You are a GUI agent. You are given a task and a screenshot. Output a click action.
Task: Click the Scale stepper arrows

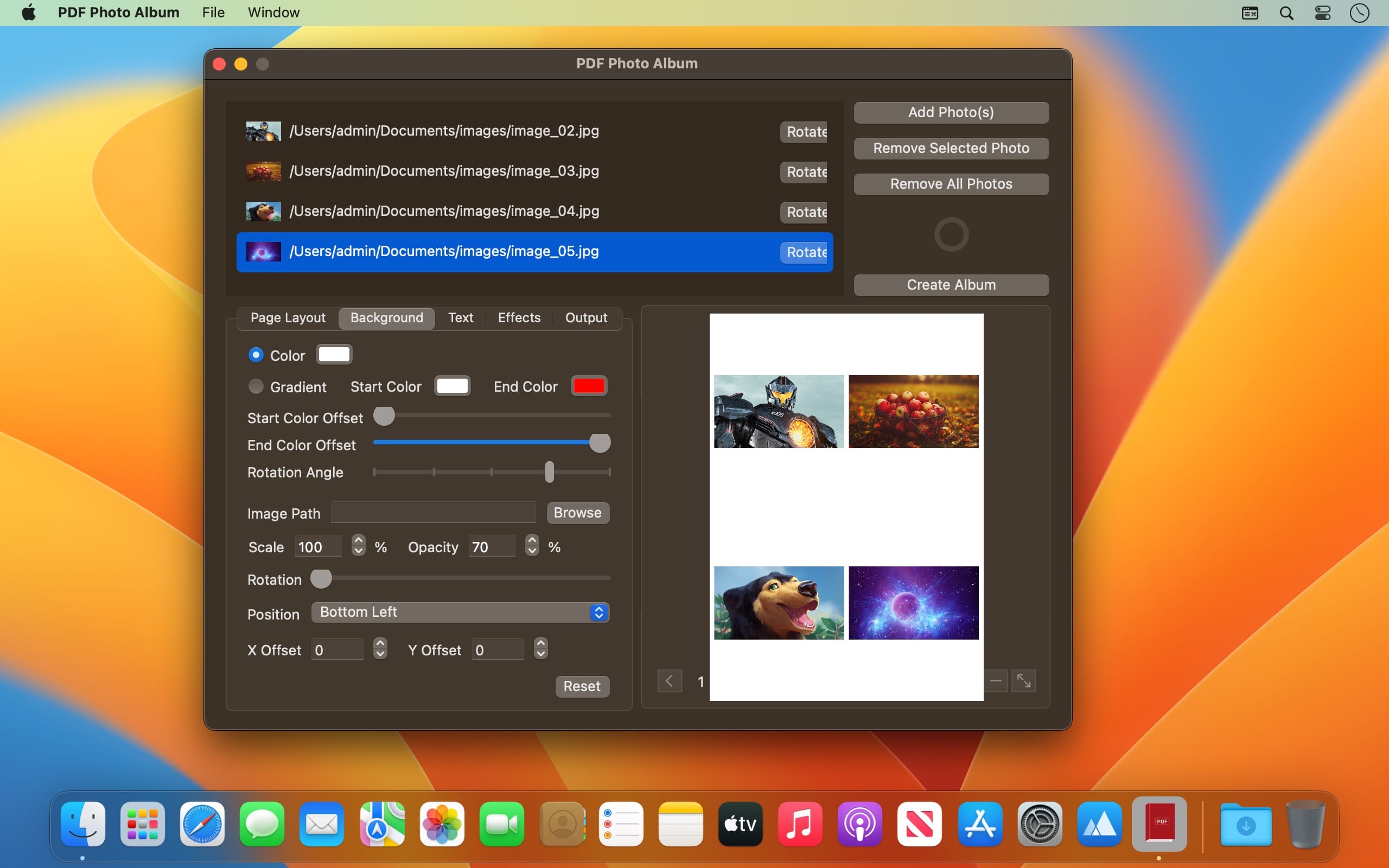click(x=358, y=545)
